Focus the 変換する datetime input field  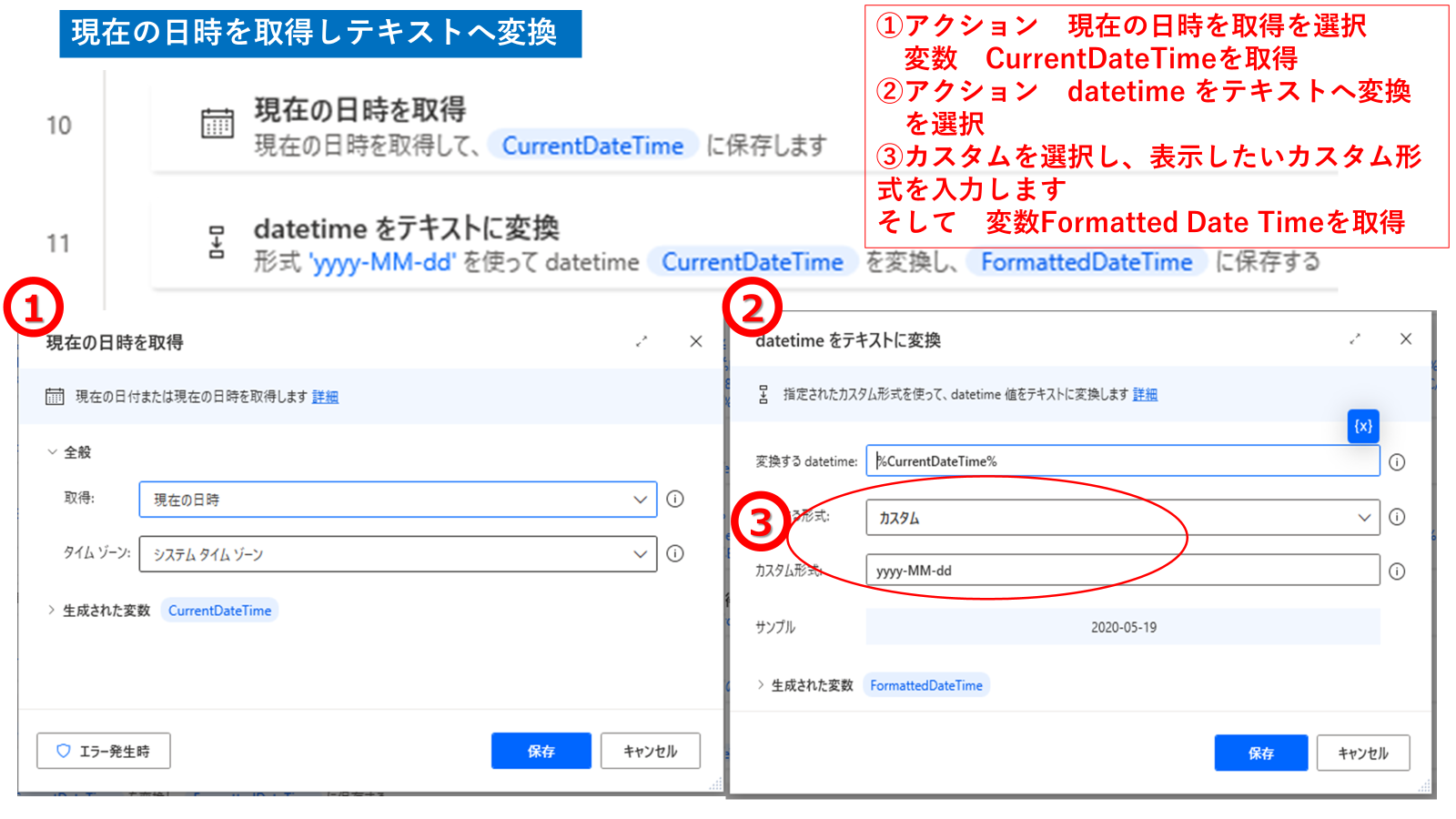click(1123, 460)
